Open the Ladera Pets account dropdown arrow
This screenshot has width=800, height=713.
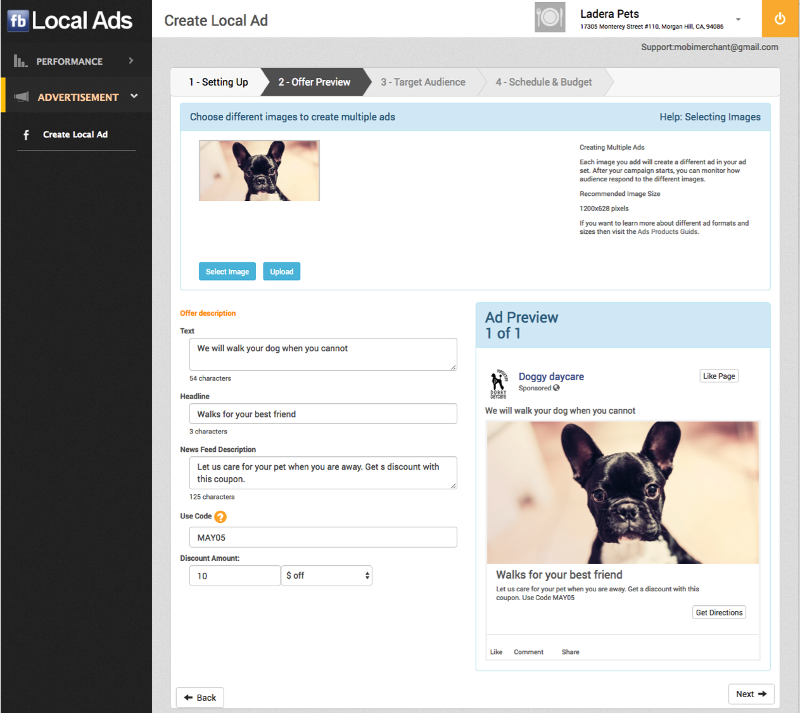coord(738,20)
